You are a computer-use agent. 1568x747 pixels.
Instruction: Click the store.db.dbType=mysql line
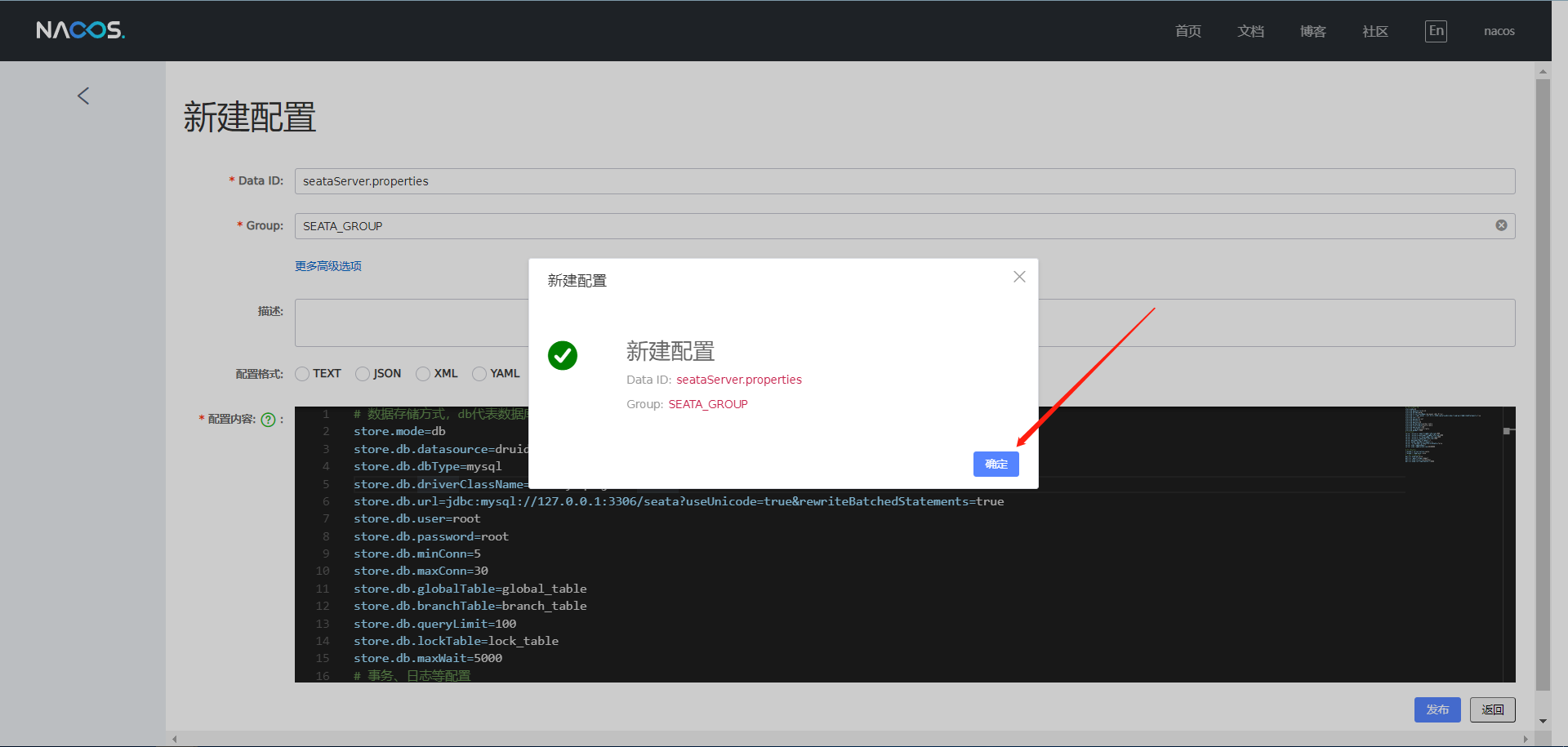coord(428,466)
